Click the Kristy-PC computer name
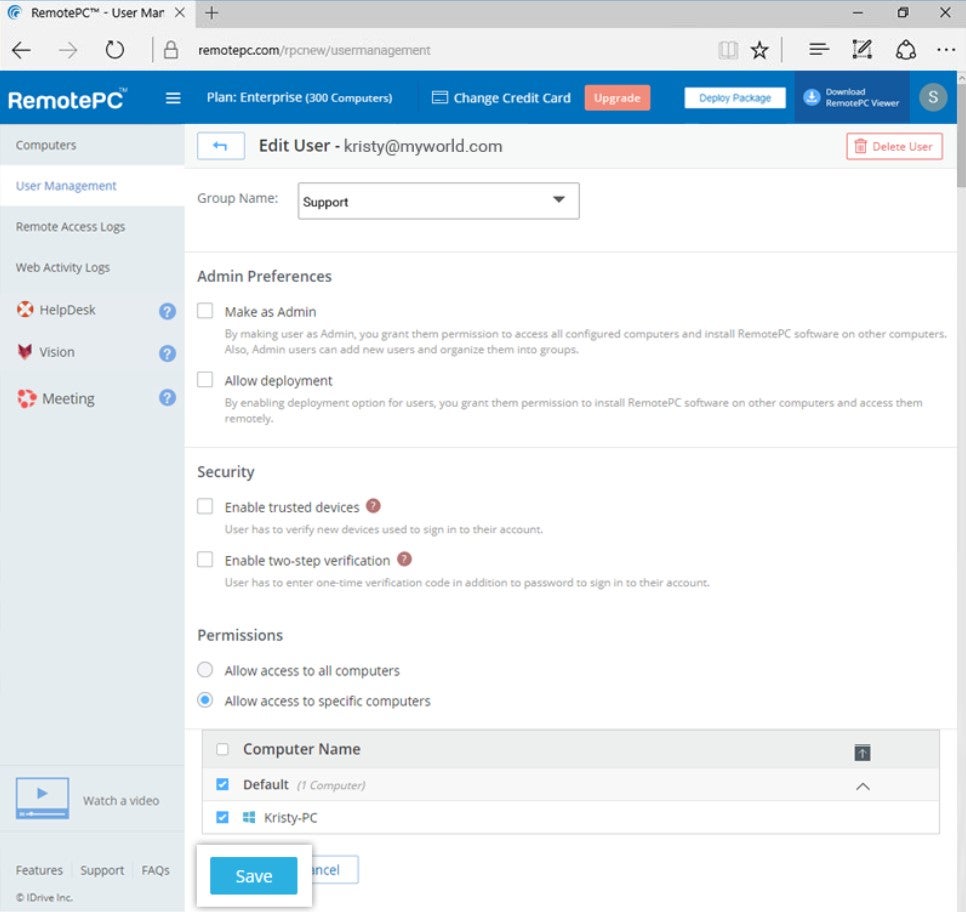The image size is (966, 912). pyautogui.click(x=290, y=818)
